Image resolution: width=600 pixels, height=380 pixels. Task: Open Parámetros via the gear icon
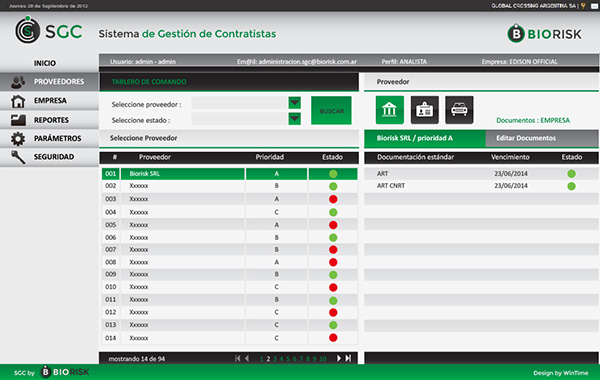18,139
